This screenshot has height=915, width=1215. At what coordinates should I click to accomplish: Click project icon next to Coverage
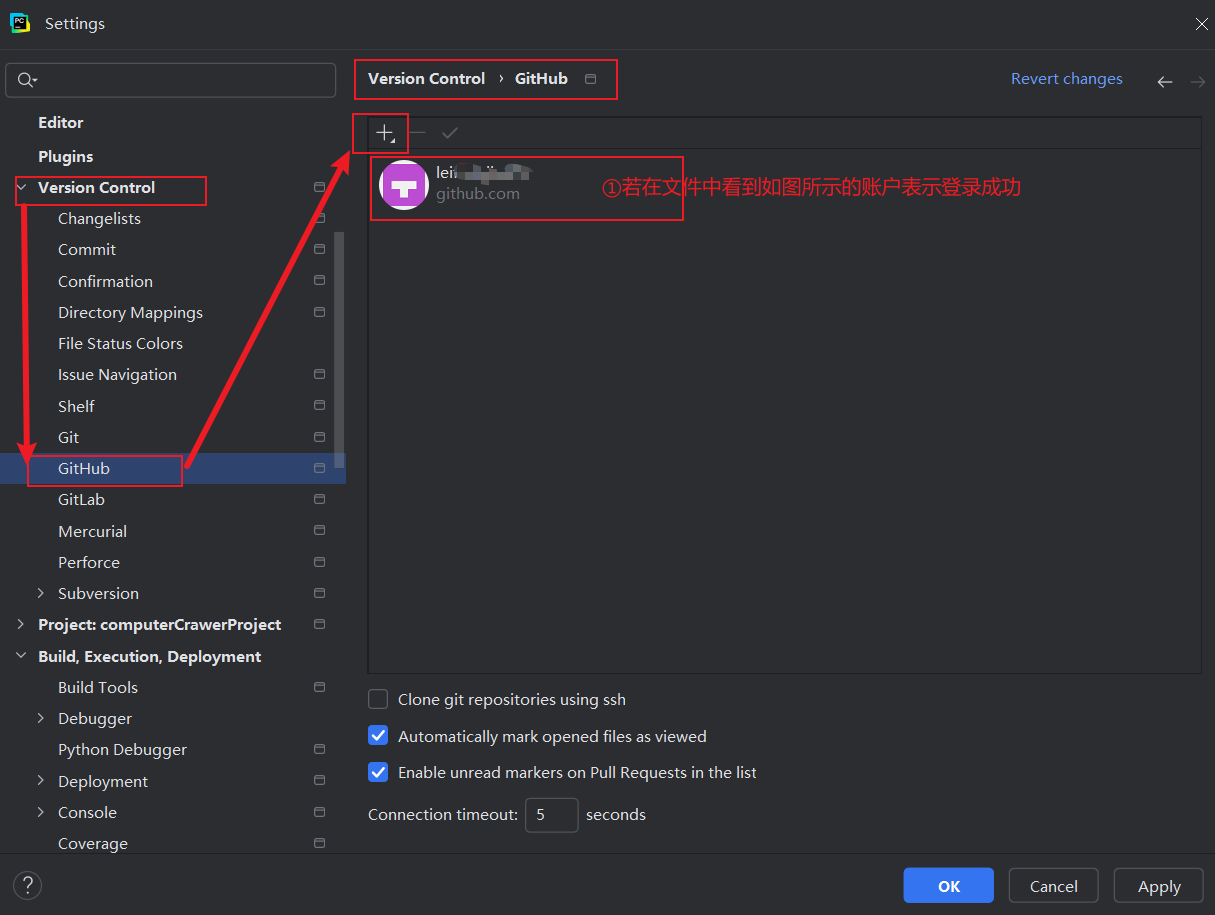coord(320,843)
